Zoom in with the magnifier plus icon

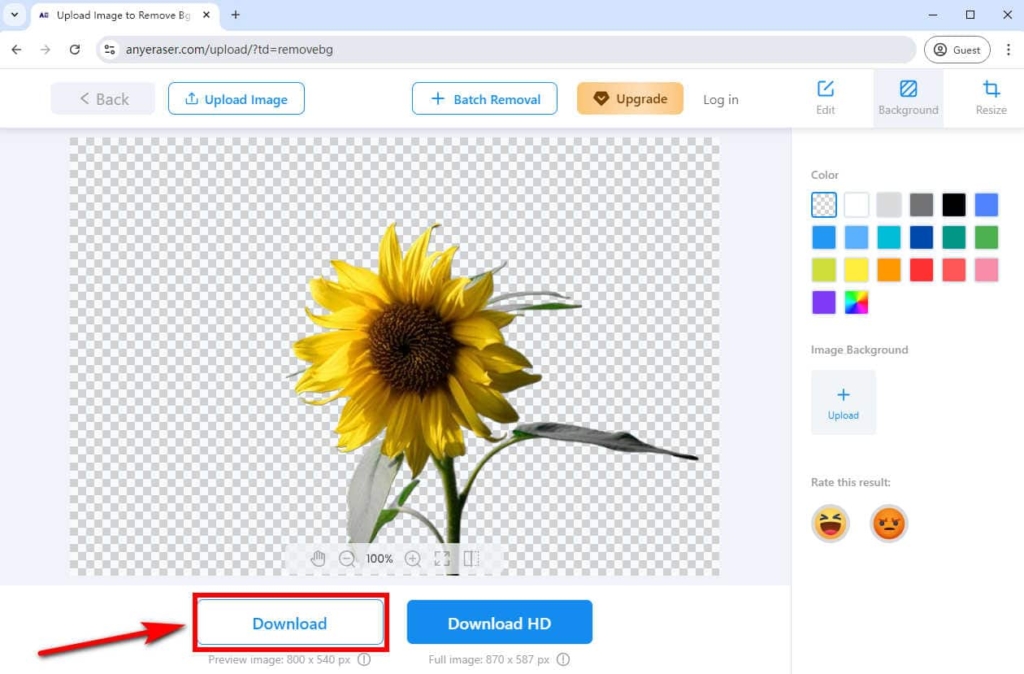tap(413, 559)
